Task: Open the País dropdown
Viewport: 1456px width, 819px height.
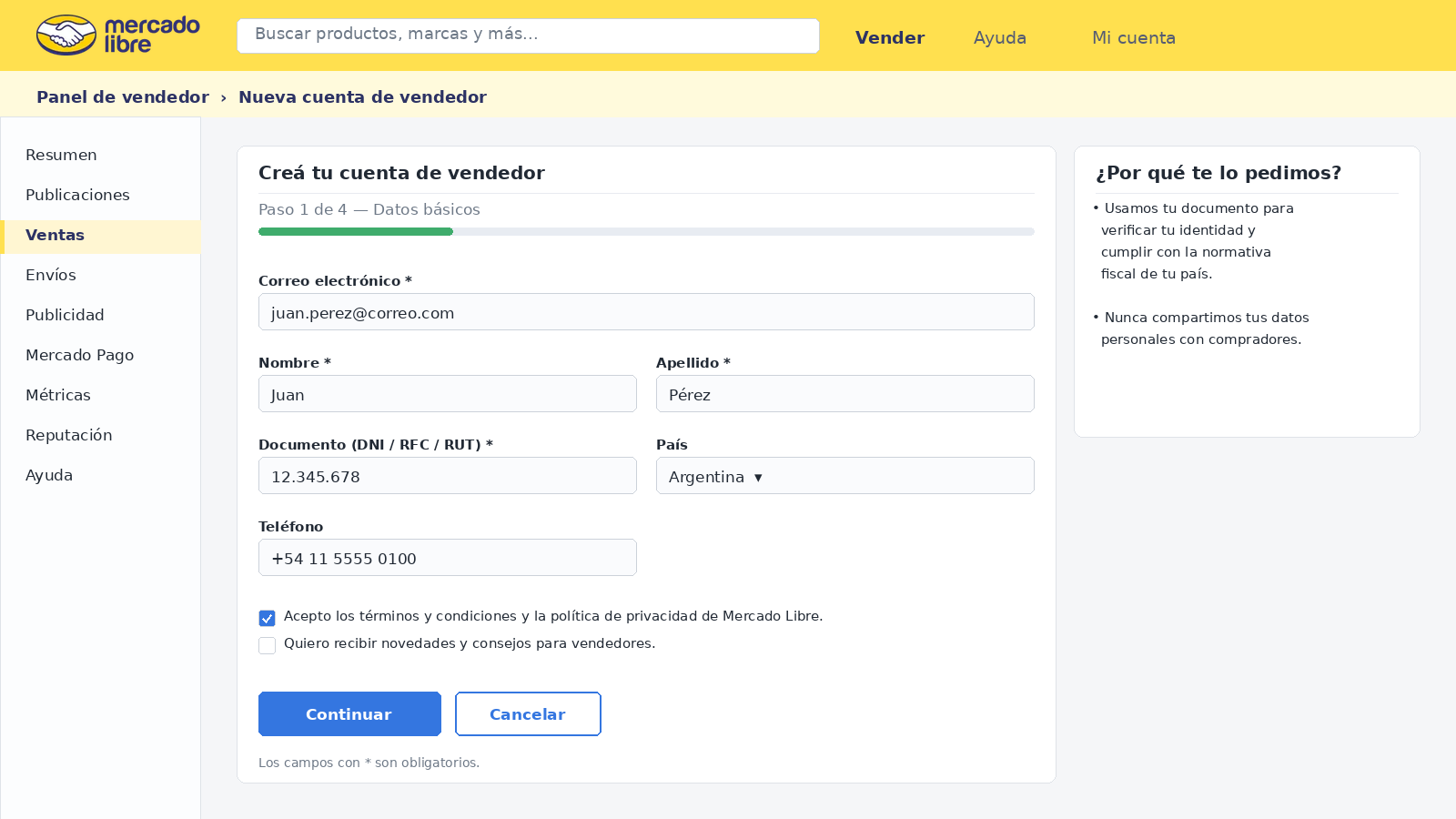Action: pos(845,476)
